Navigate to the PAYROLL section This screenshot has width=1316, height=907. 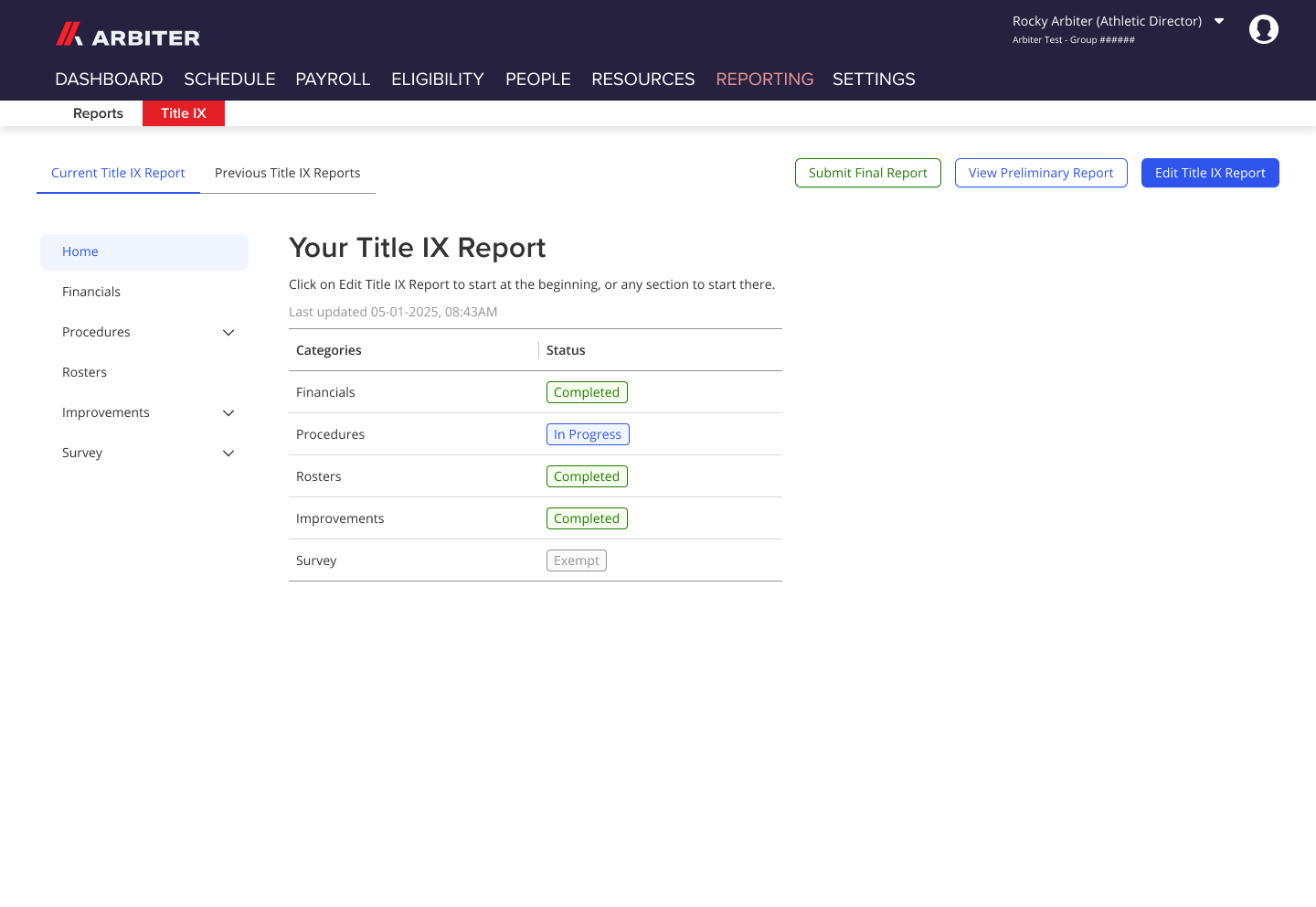pos(333,80)
